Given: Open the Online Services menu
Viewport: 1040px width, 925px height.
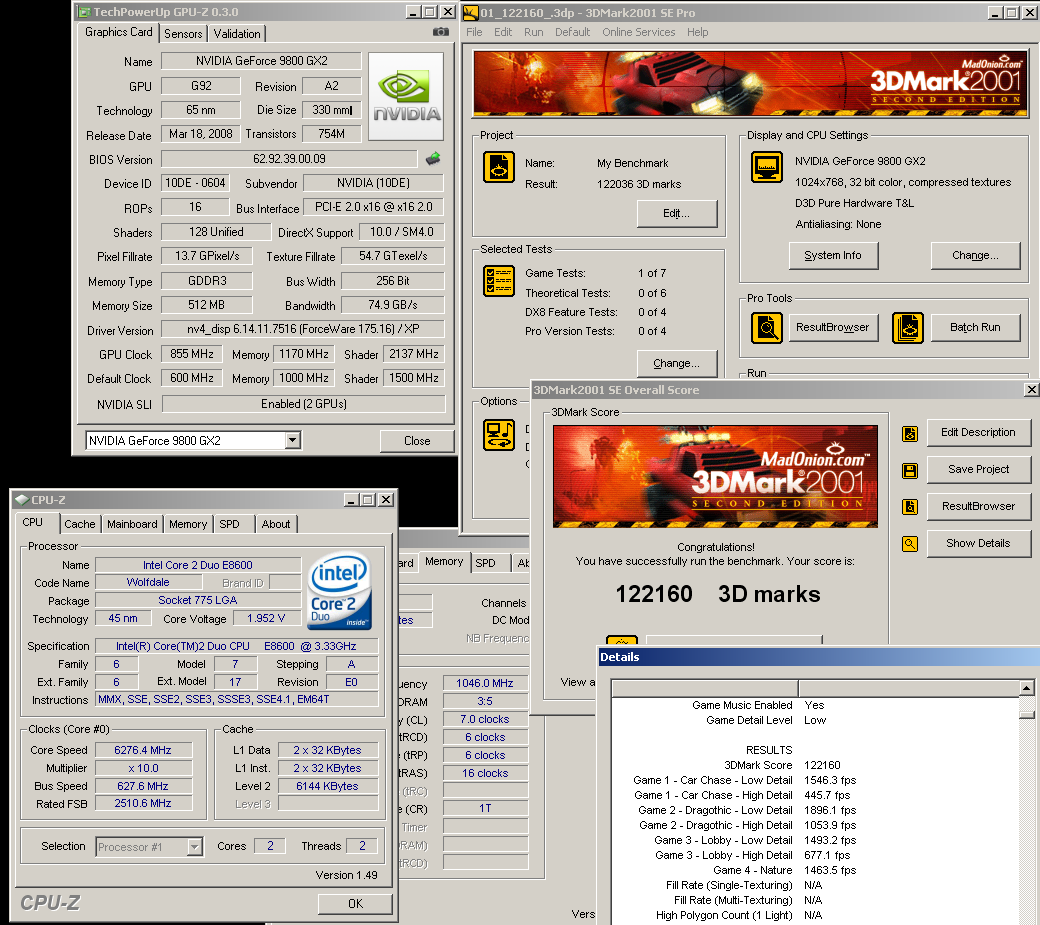Looking at the screenshot, I should point(639,32).
